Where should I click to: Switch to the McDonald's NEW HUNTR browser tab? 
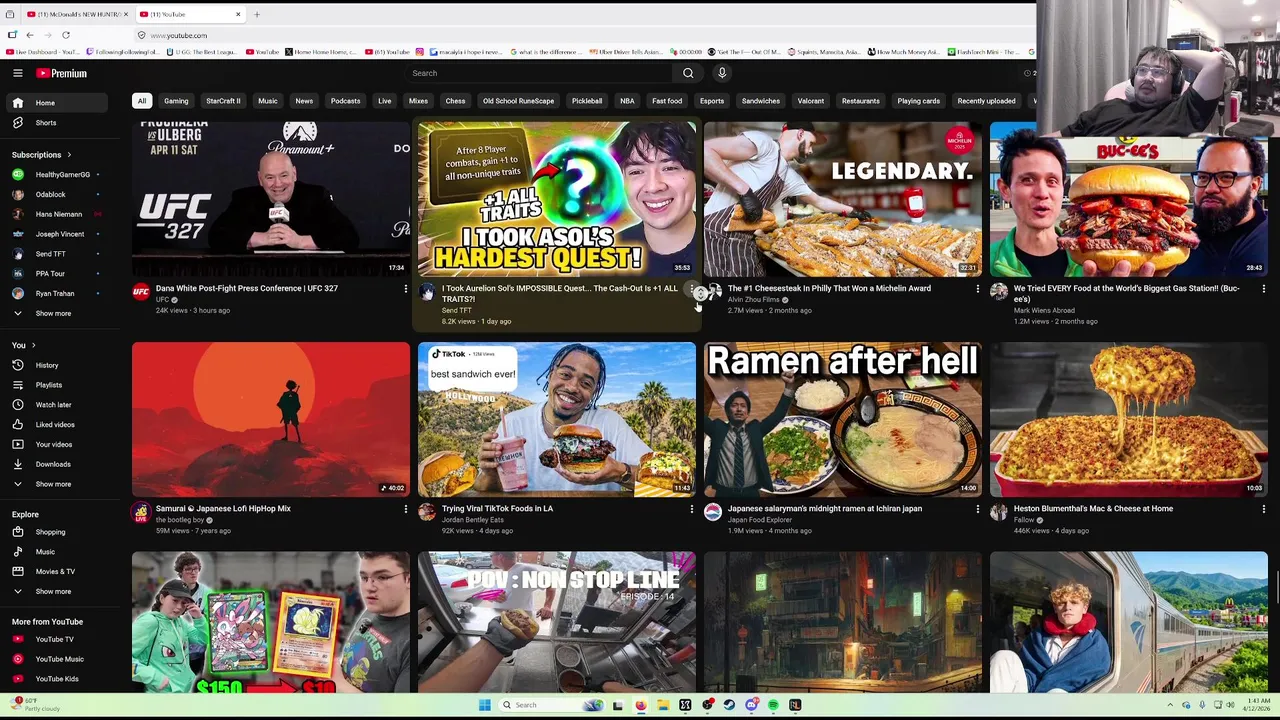point(75,14)
